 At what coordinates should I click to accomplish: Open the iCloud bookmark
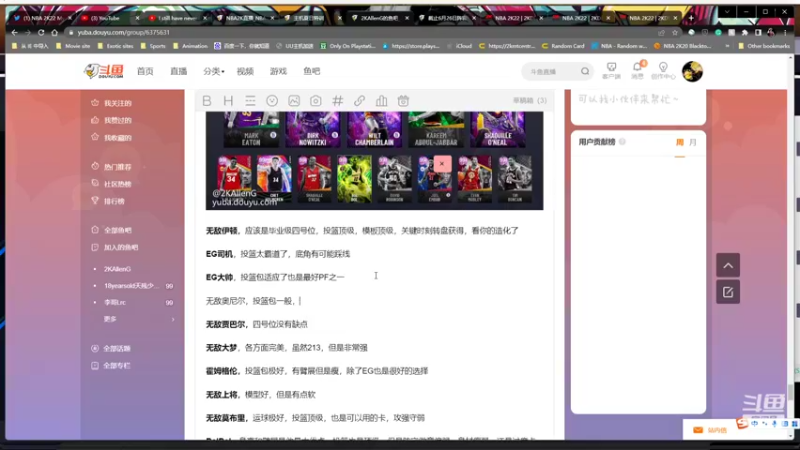coord(460,46)
